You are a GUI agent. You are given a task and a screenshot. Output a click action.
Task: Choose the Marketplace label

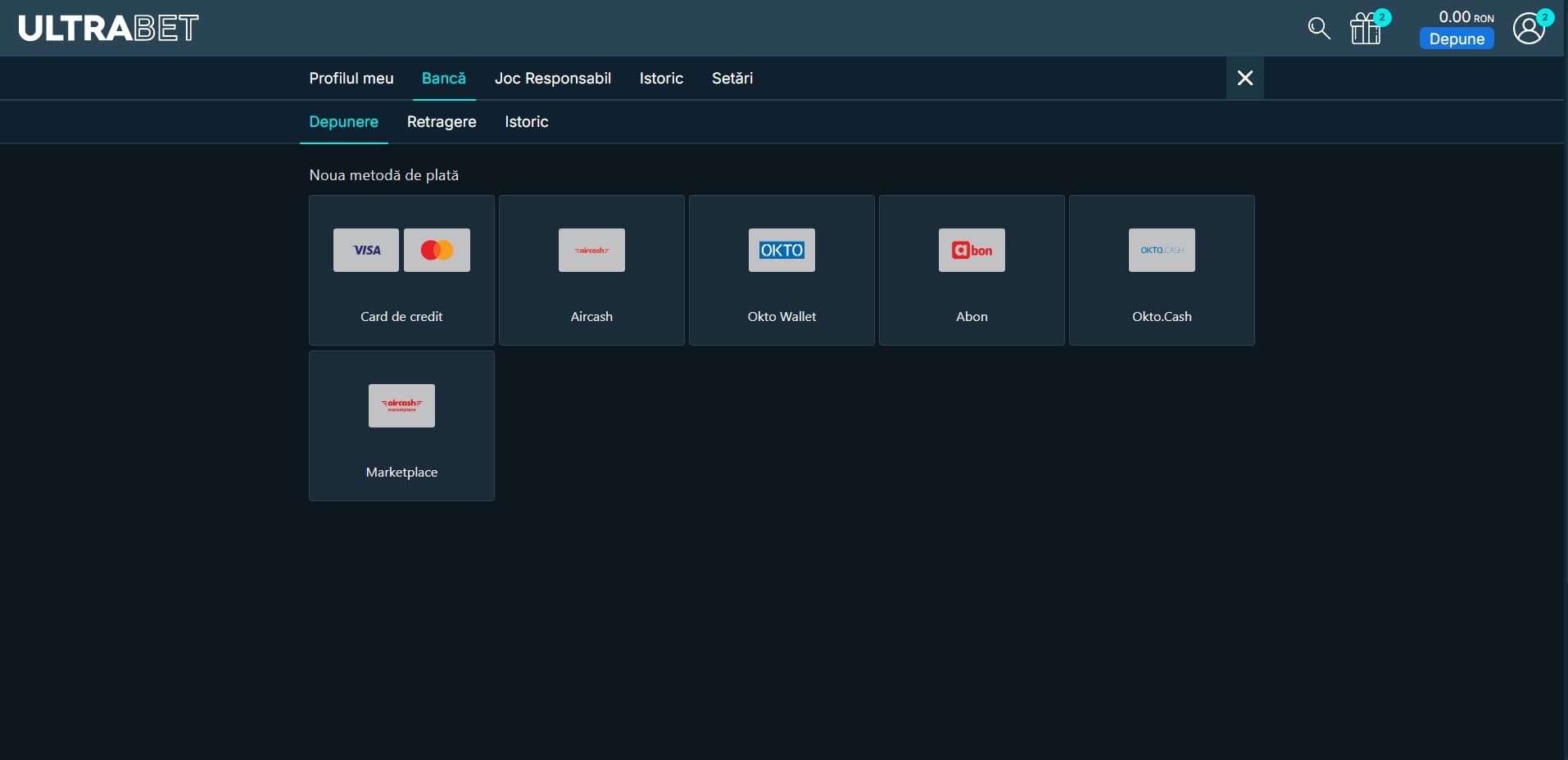(x=401, y=472)
